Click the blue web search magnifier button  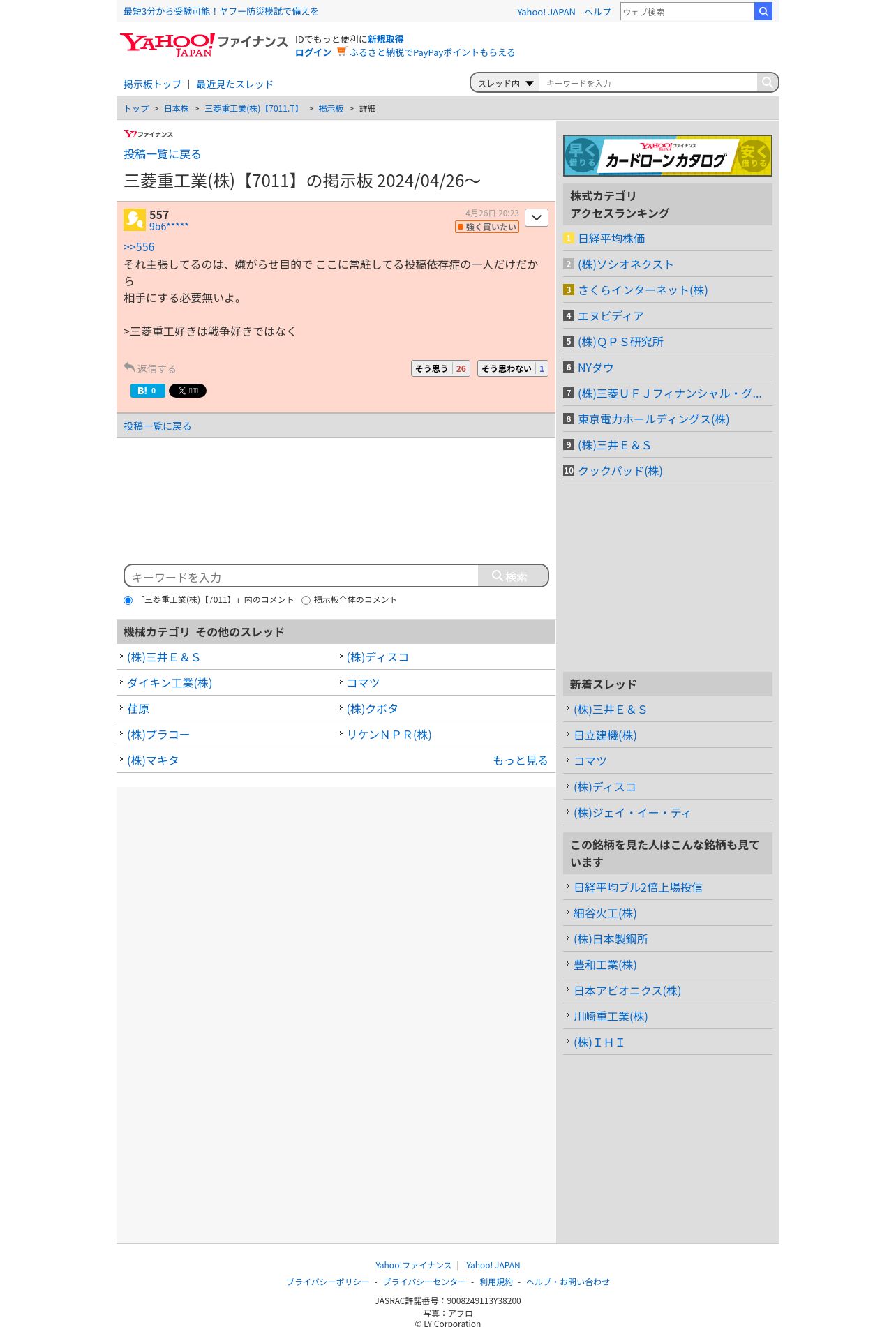[x=763, y=11]
